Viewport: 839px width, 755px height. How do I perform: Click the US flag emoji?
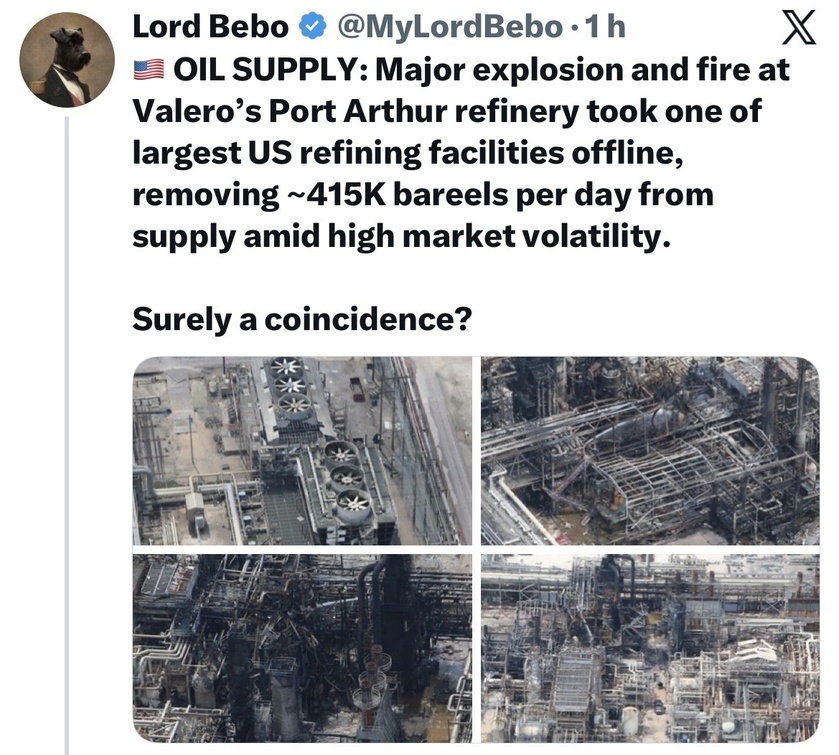coord(148,70)
